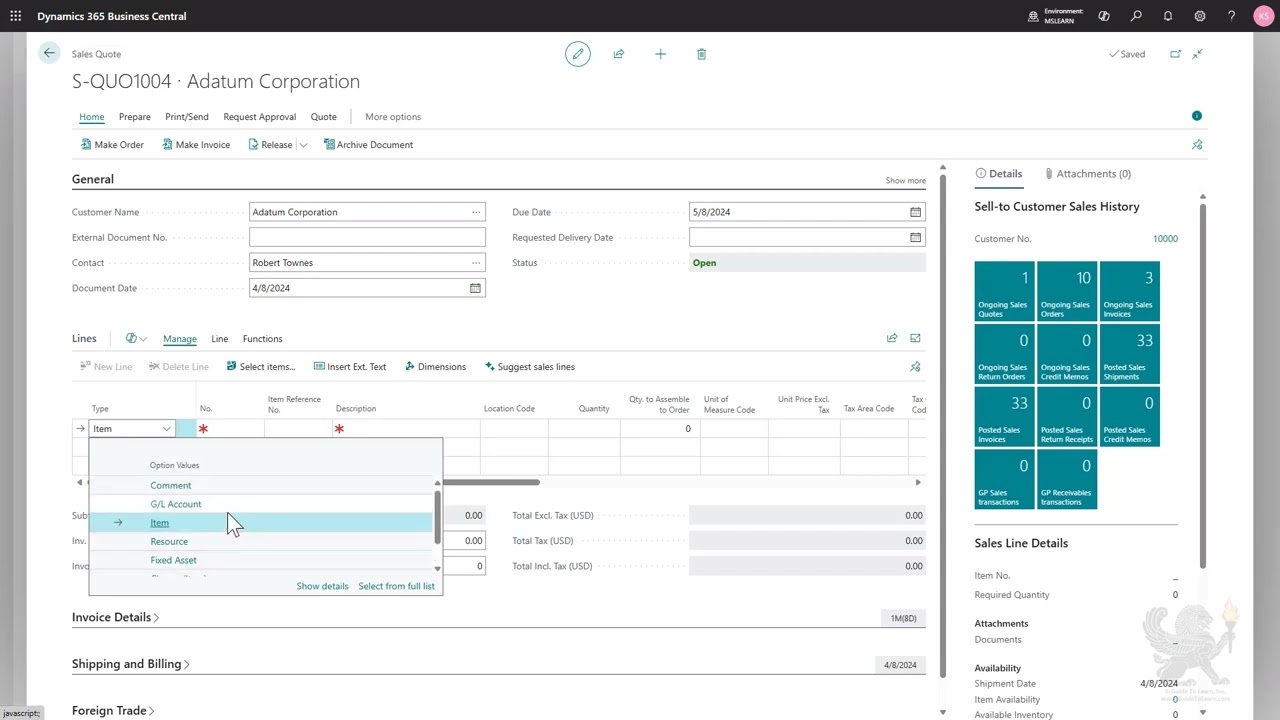Open calendar picker for Document Date
Image resolution: width=1280 pixels, height=720 pixels.
[475, 288]
